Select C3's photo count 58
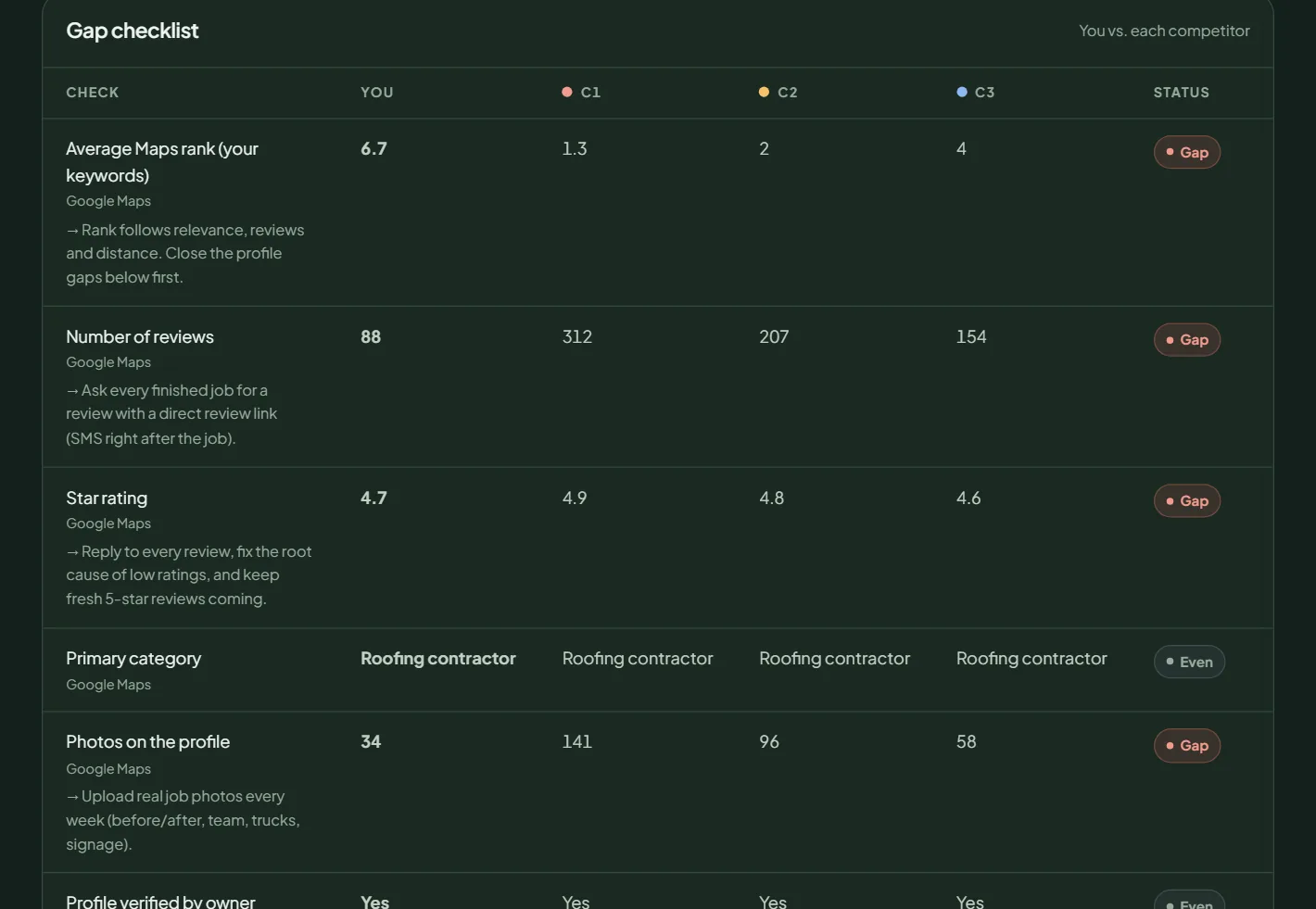 (x=967, y=741)
